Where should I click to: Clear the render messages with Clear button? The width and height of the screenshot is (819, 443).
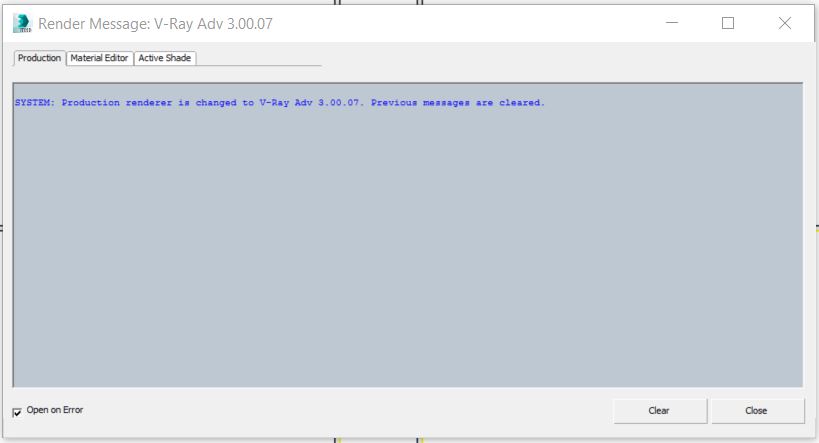point(660,411)
